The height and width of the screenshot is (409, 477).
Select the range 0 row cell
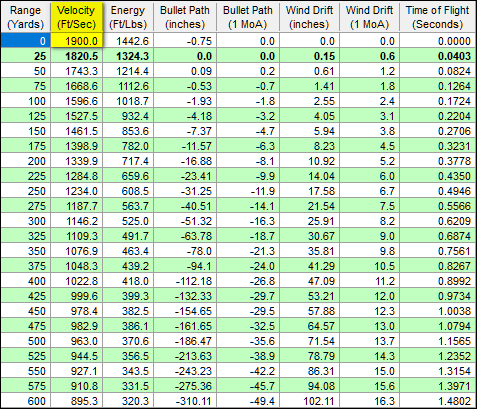pyautogui.click(x=26, y=41)
